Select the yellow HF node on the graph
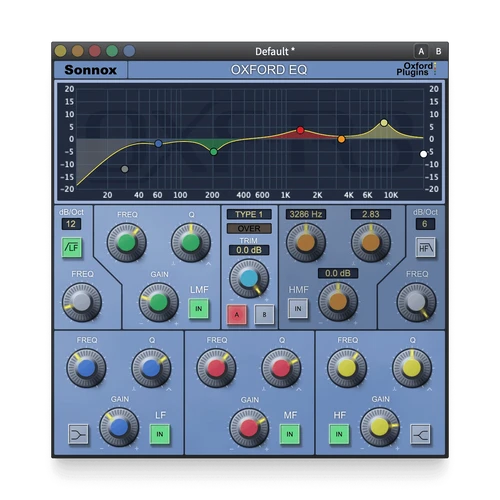 384,123
